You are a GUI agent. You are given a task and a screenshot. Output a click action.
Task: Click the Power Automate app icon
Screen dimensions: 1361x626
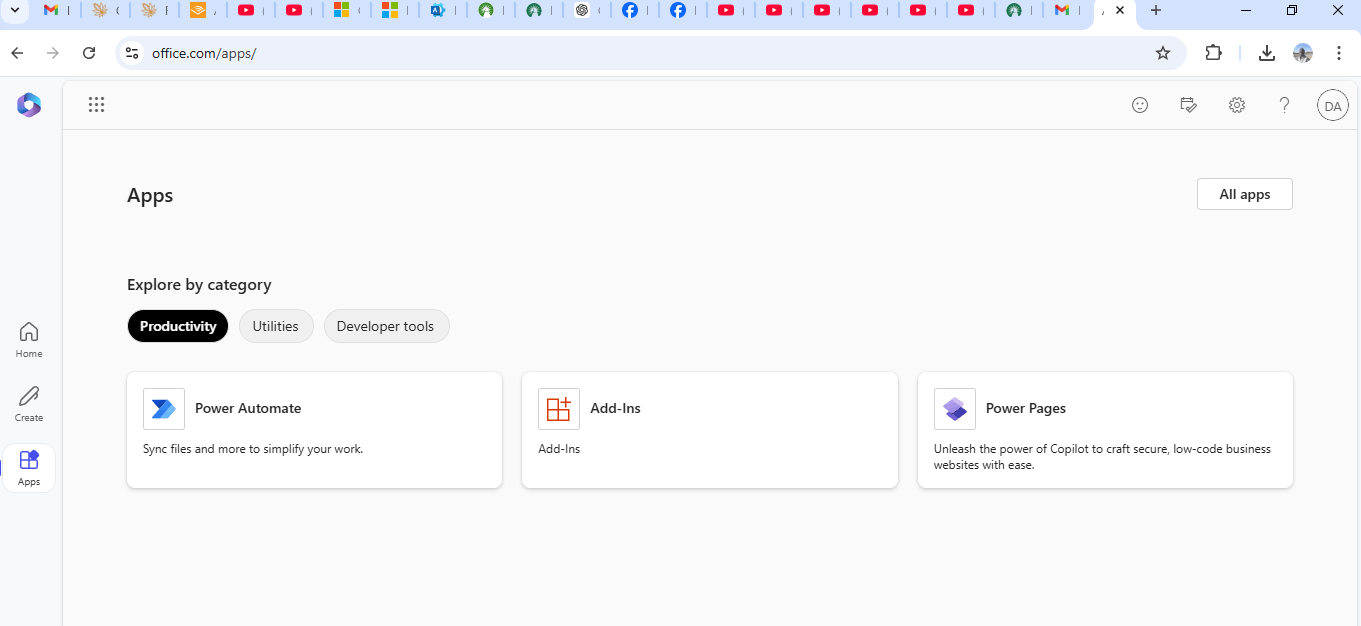click(x=164, y=409)
